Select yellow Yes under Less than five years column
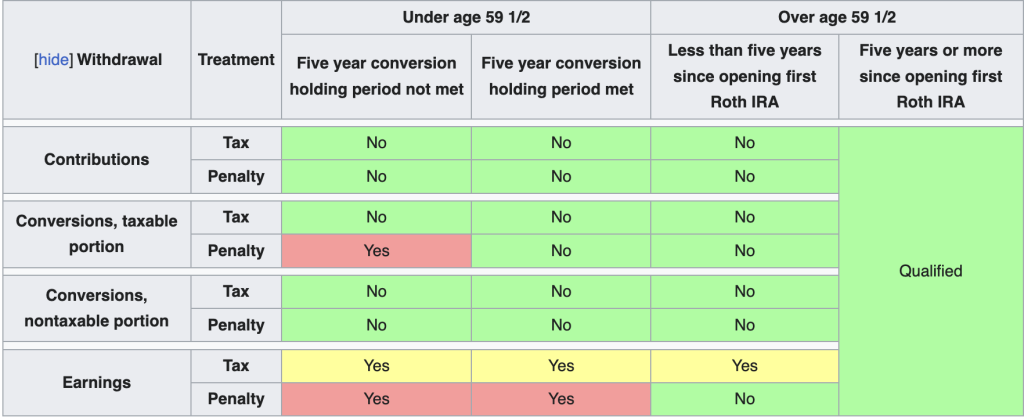 tap(744, 365)
